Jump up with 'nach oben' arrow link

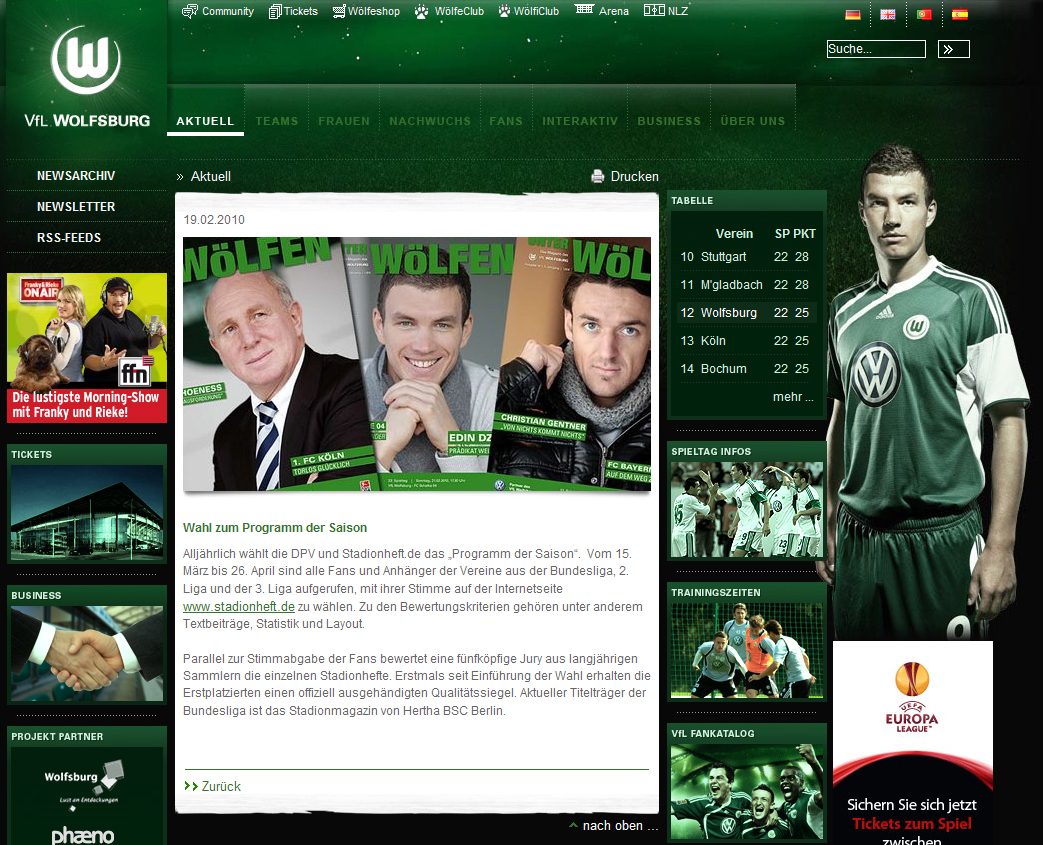click(620, 826)
